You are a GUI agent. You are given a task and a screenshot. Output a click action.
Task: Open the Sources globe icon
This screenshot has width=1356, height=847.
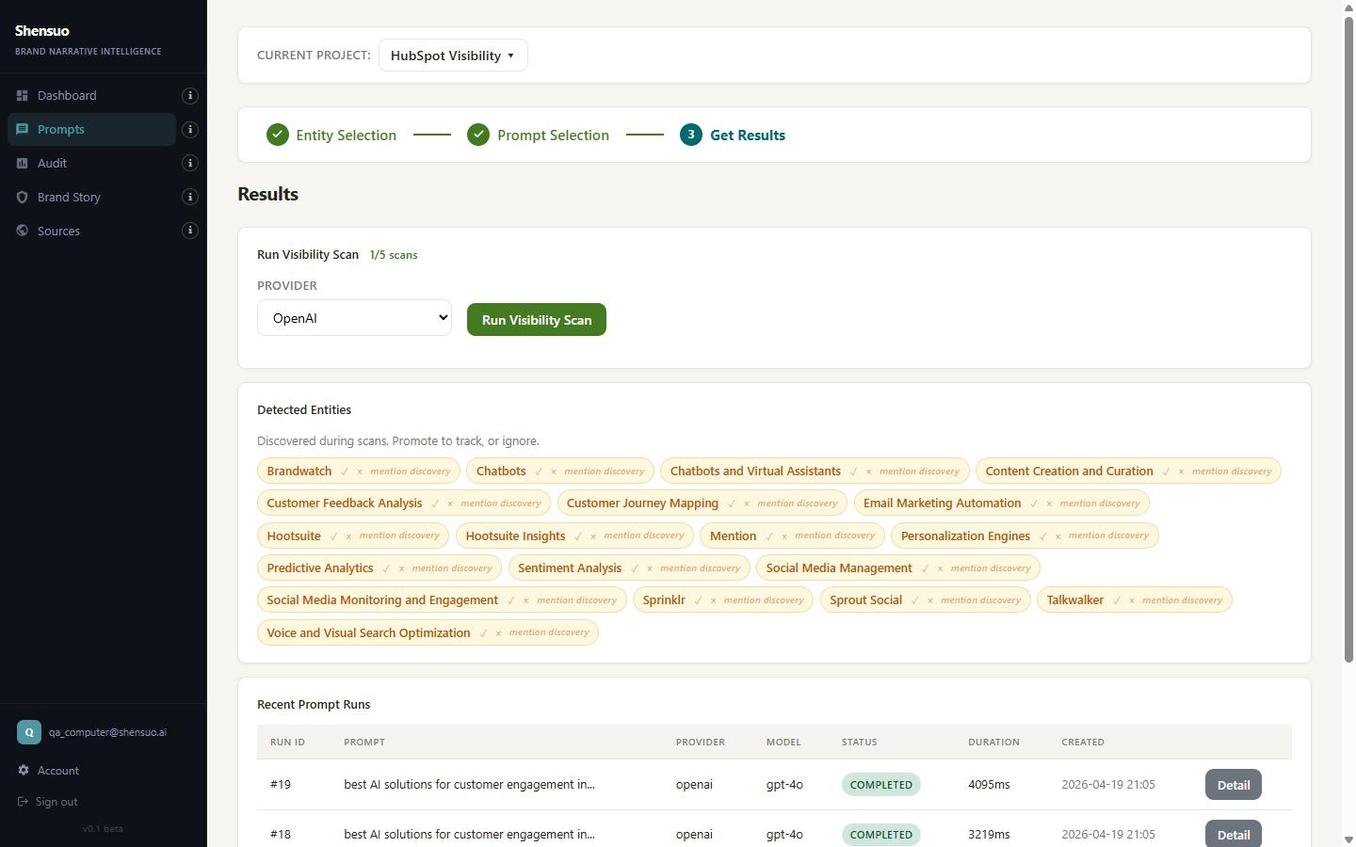[x=23, y=231]
